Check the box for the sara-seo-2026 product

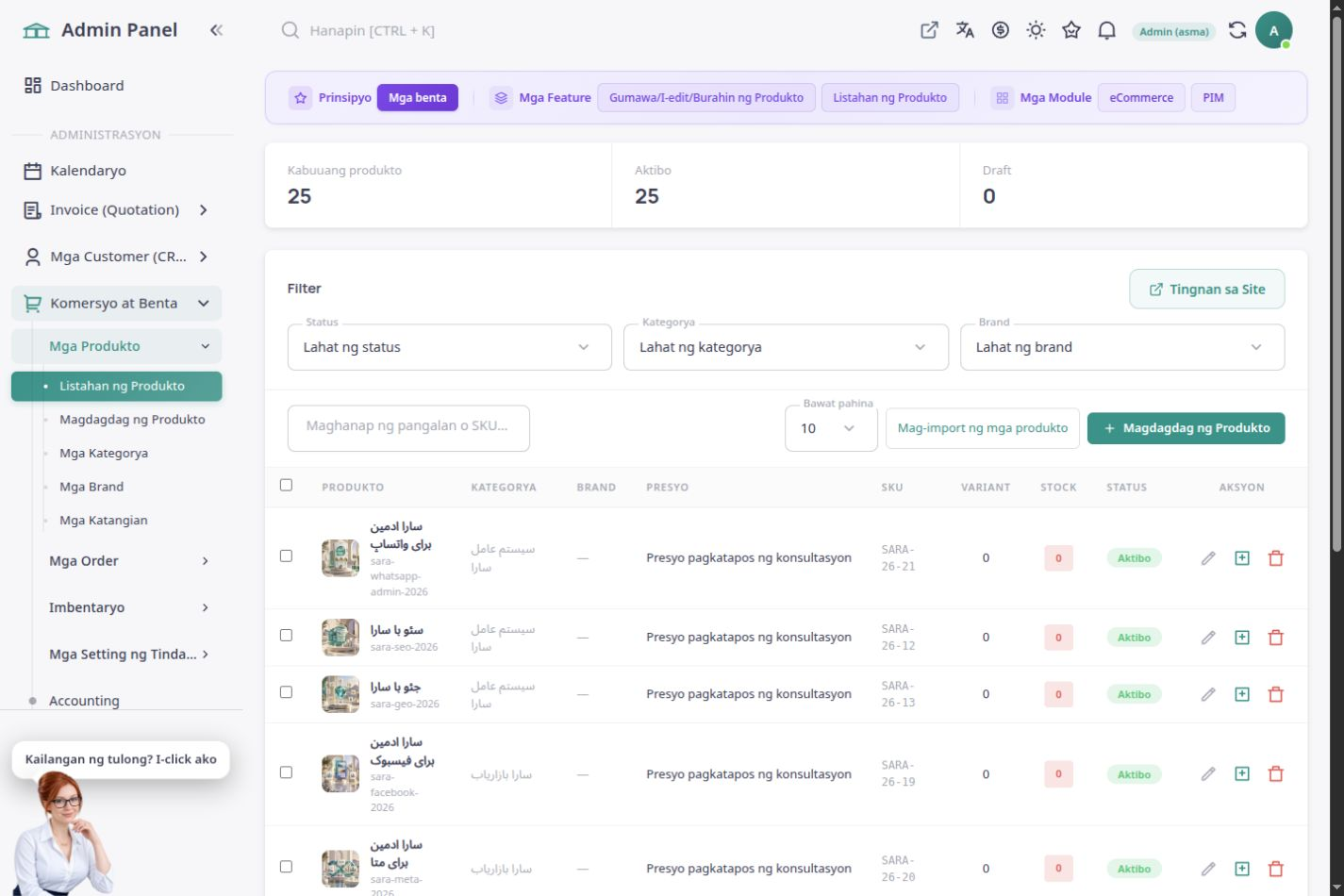pos(286,636)
